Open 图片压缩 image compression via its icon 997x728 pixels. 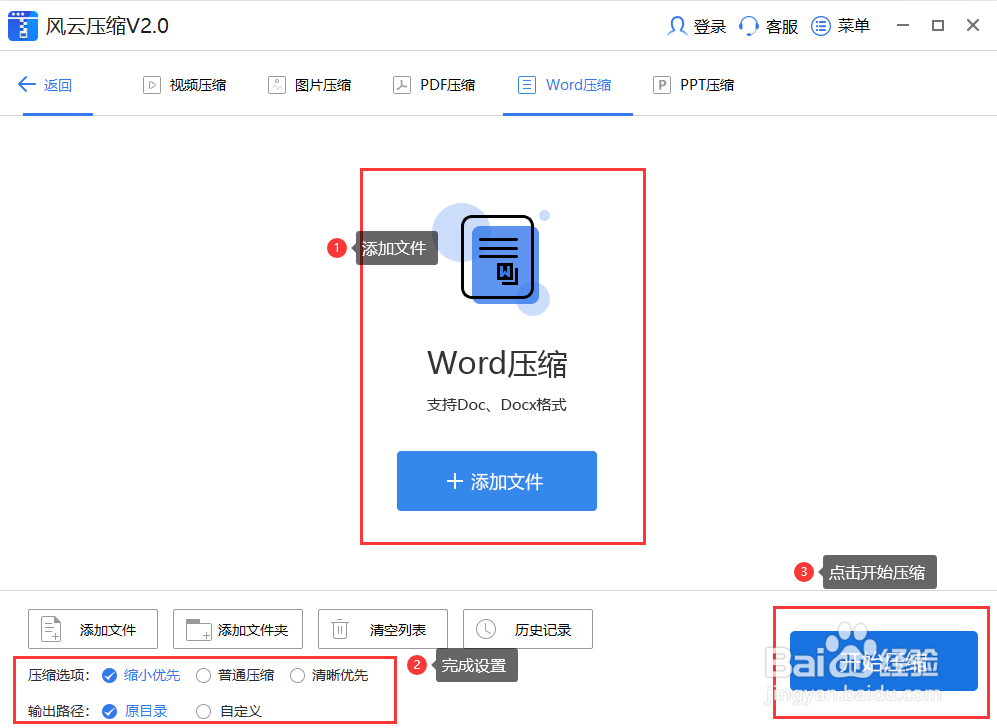click(x=276, y=84)
